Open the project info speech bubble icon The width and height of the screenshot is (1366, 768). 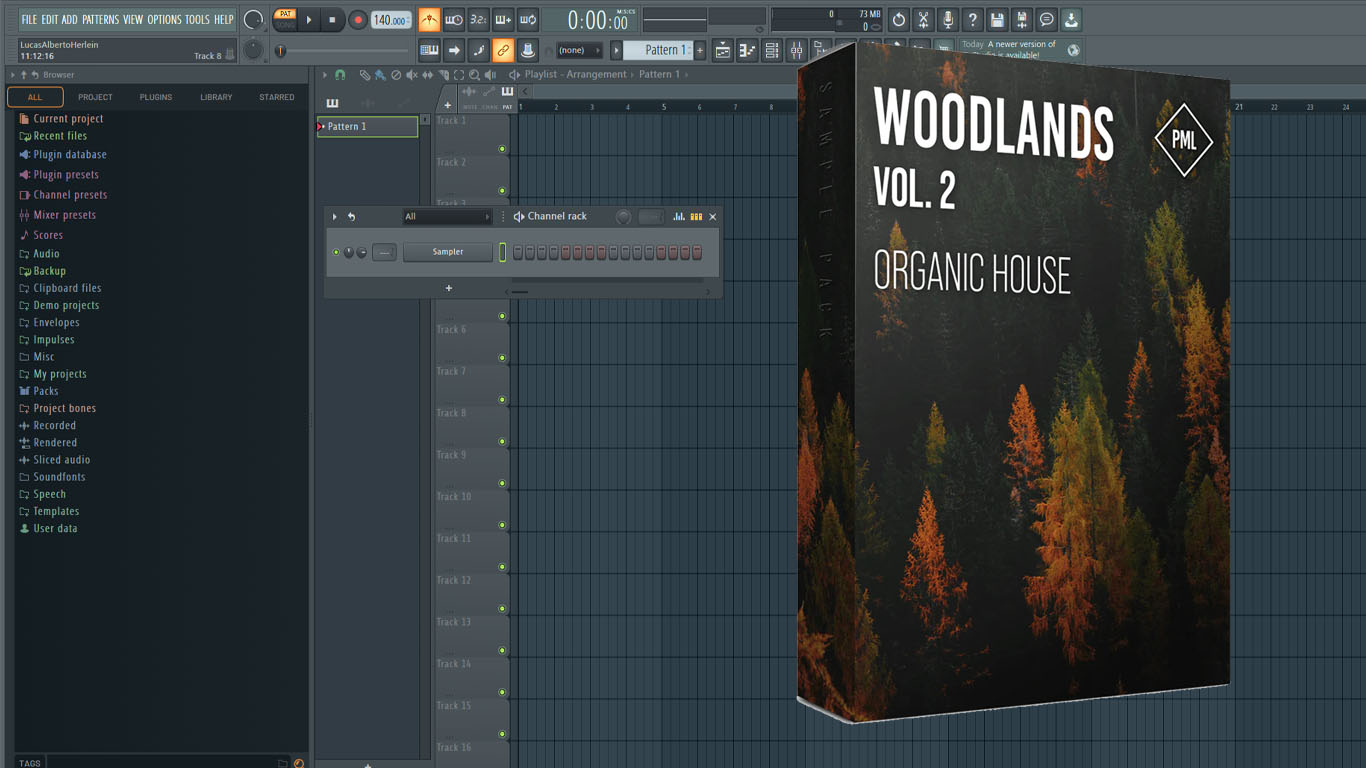[x=1046, y=20]
